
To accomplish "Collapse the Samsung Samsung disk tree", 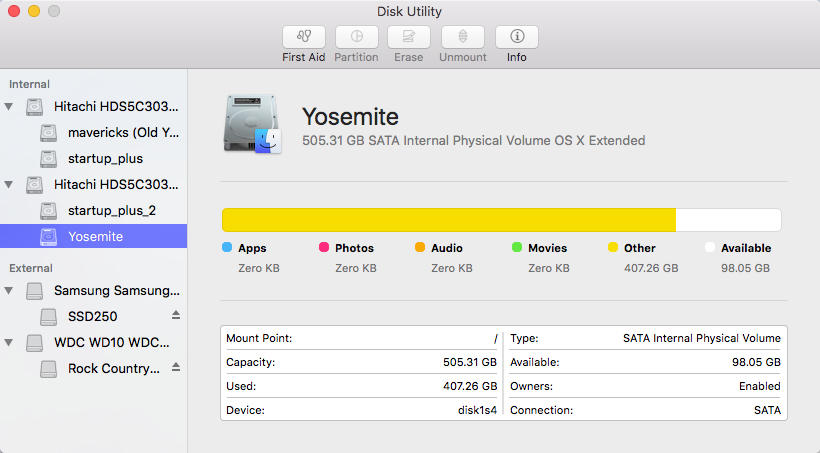I will coord(9,291).
